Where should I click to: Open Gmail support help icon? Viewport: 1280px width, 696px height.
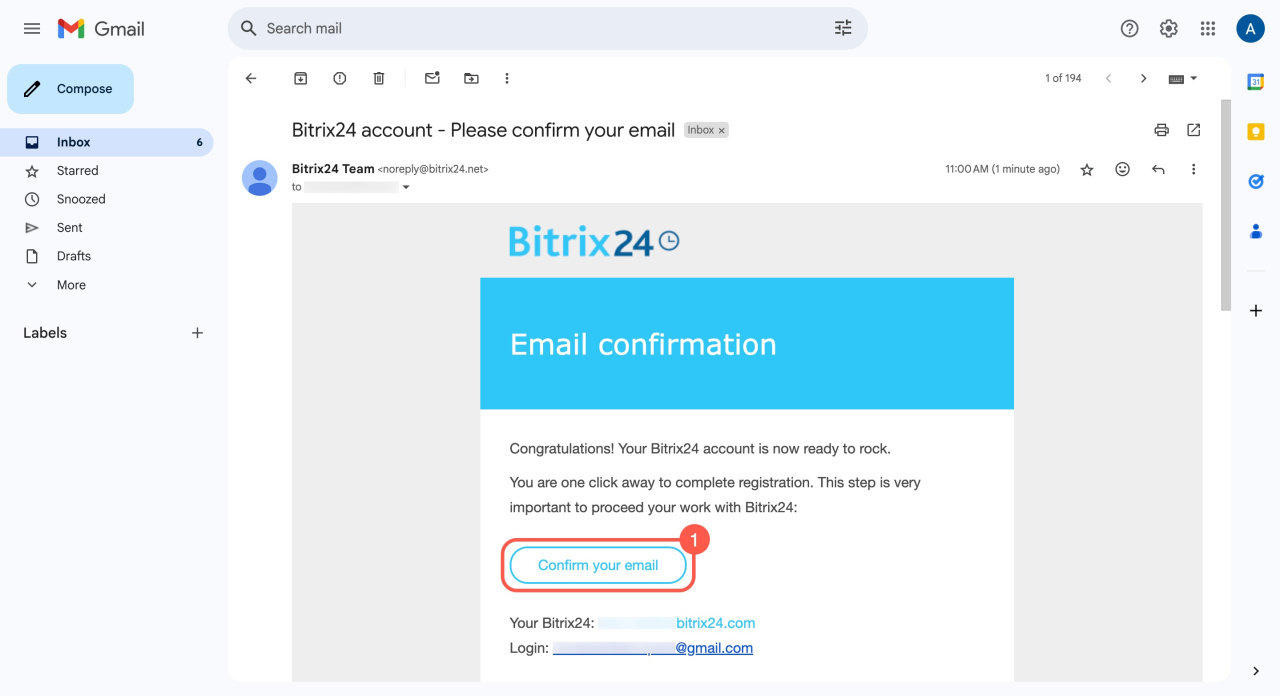tap(1129, 29)
